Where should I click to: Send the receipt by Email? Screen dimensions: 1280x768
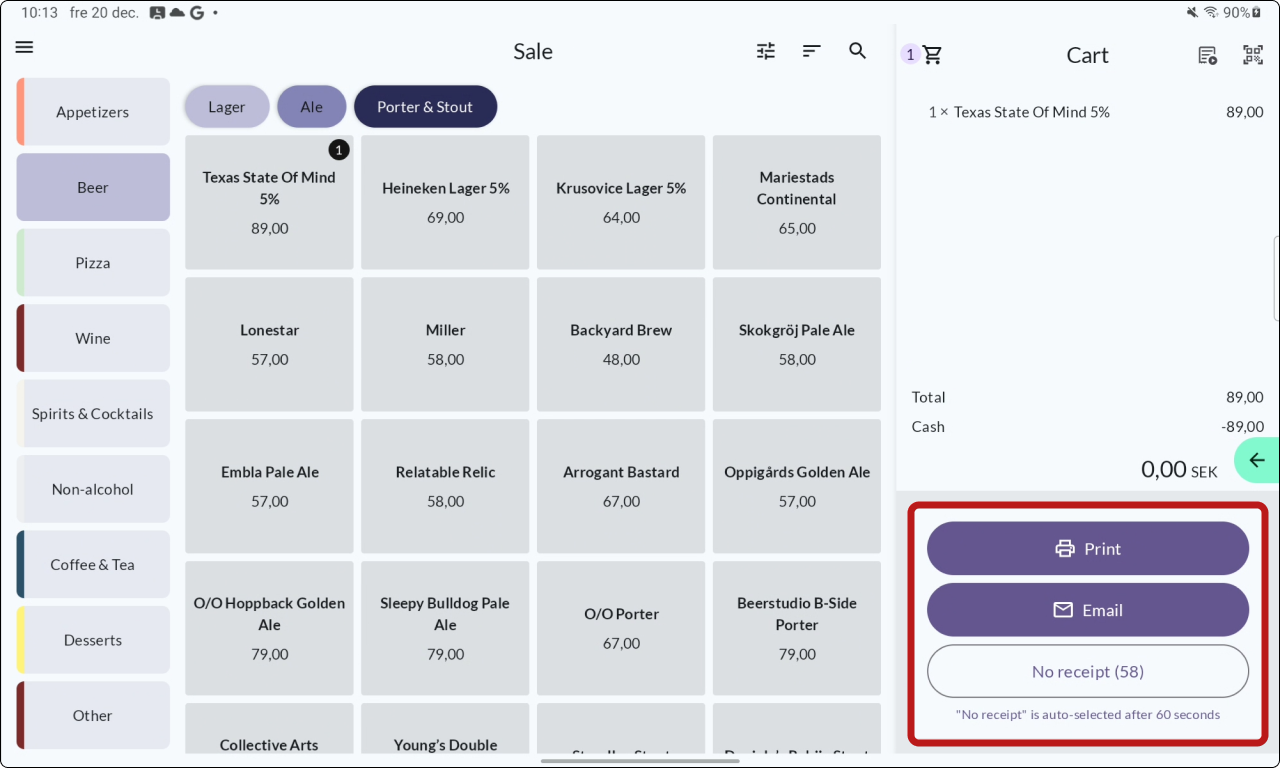click(x=1088, y=610)
